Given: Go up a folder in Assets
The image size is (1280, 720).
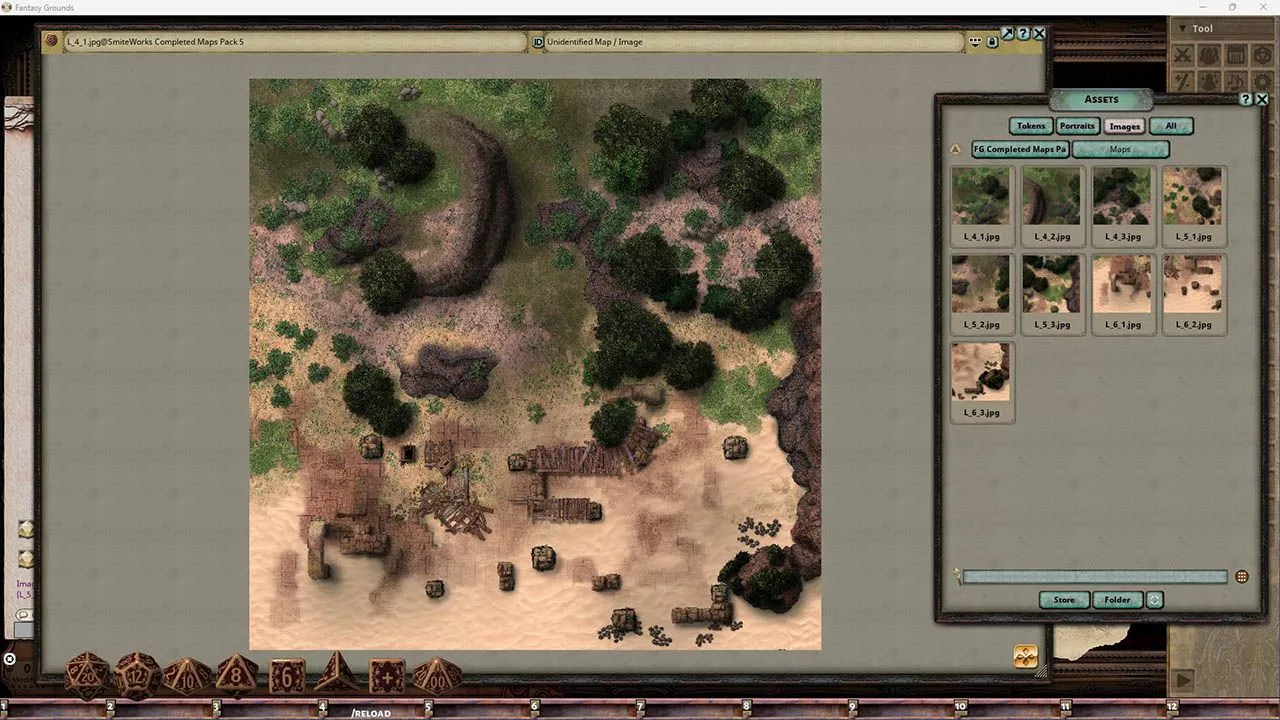Looking at the screenshot, I should [x=955, y=149].
